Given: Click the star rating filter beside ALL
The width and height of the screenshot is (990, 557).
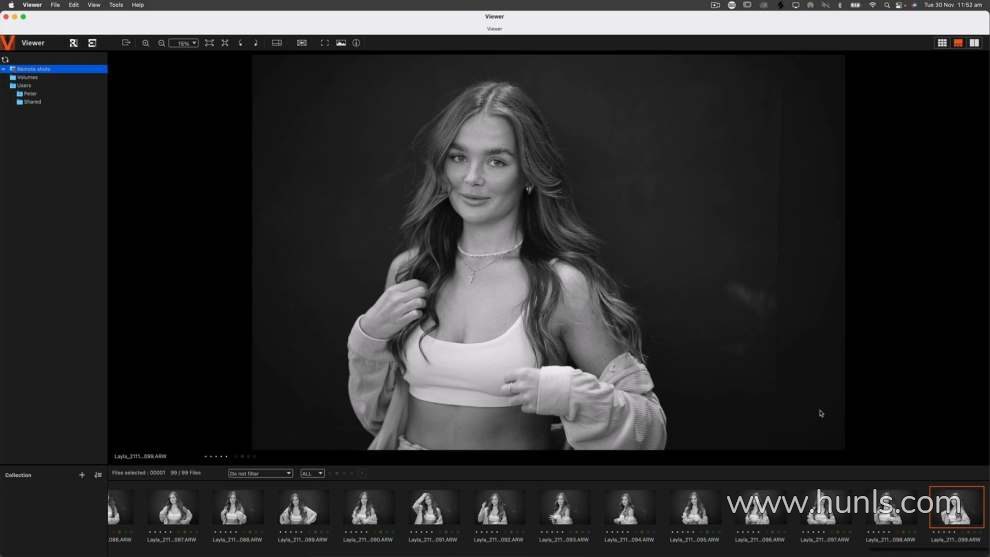Looking at the screenshot, I should (x=346, y=473).
